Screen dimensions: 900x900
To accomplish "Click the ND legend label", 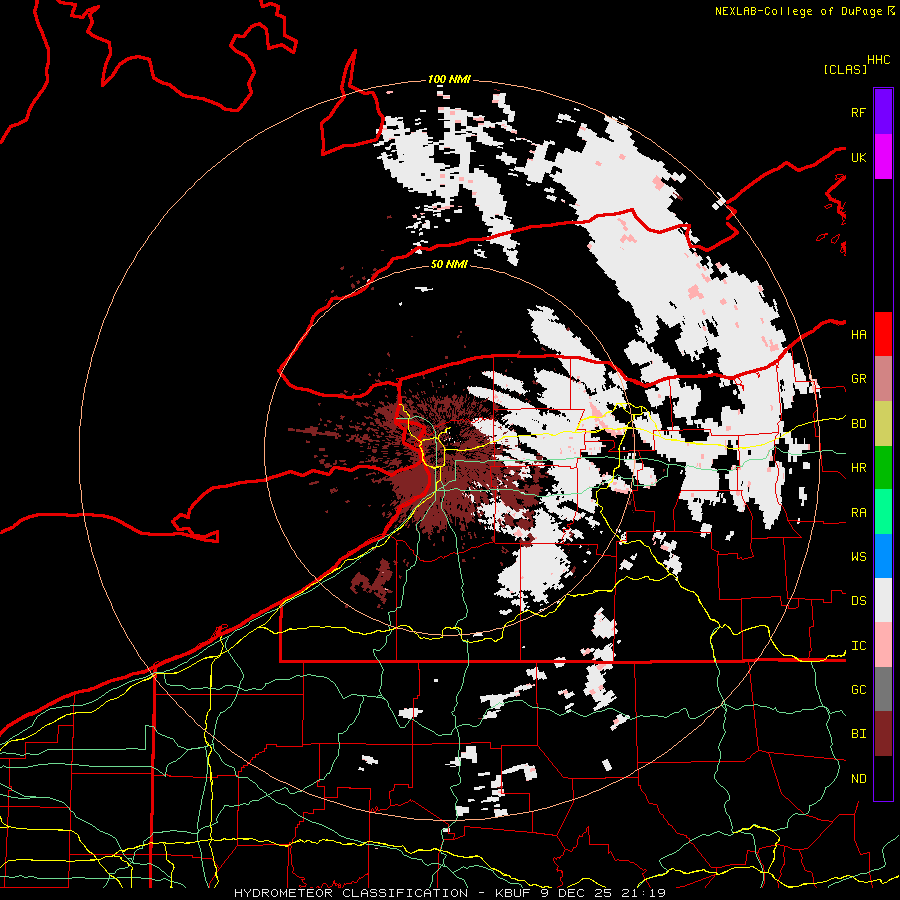I will (x=859, y=779).
